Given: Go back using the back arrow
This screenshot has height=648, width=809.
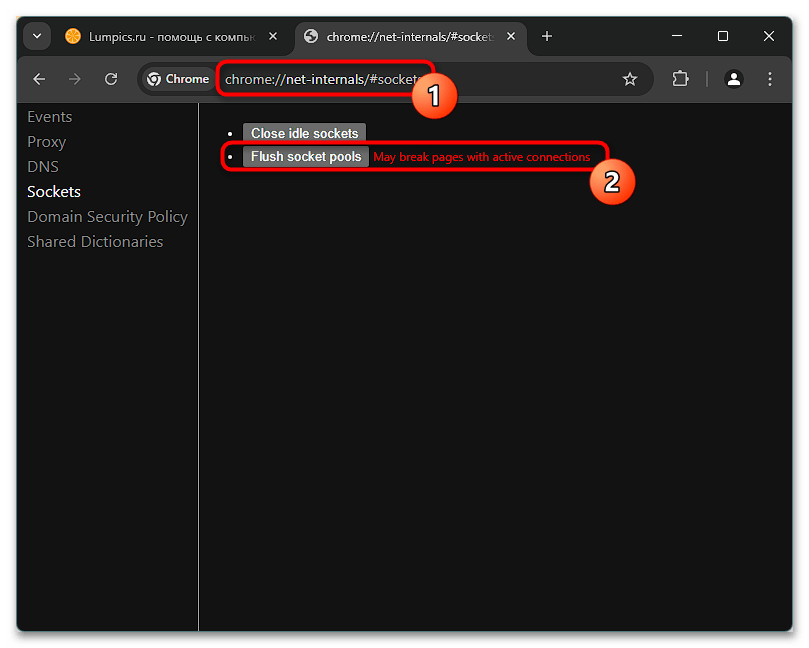Looking at the screenshot, I should coord(39,79).
